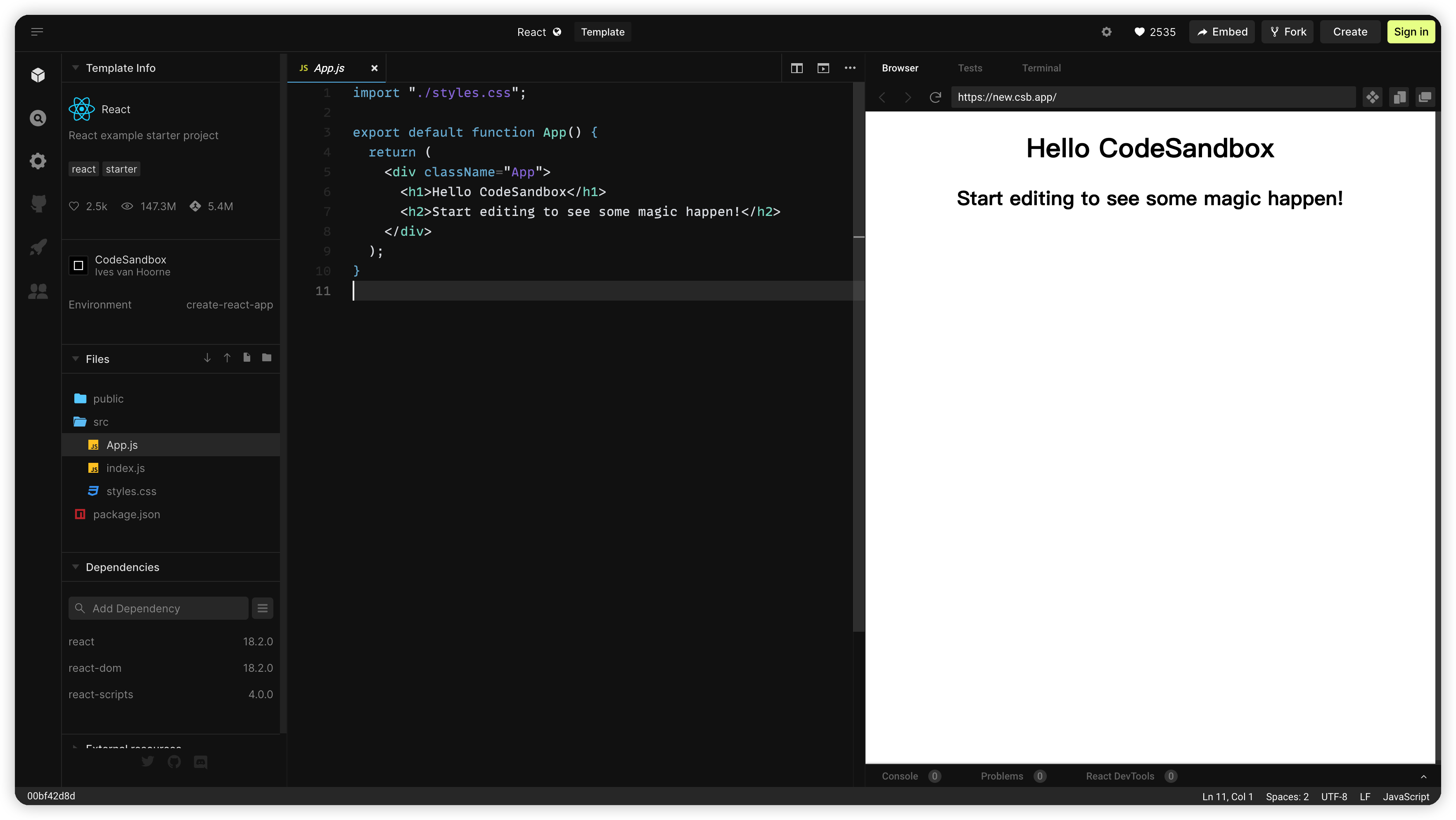This screenshot has width=1456, height=820.
Task: Click the Fork button
Action: (1288, 32)
